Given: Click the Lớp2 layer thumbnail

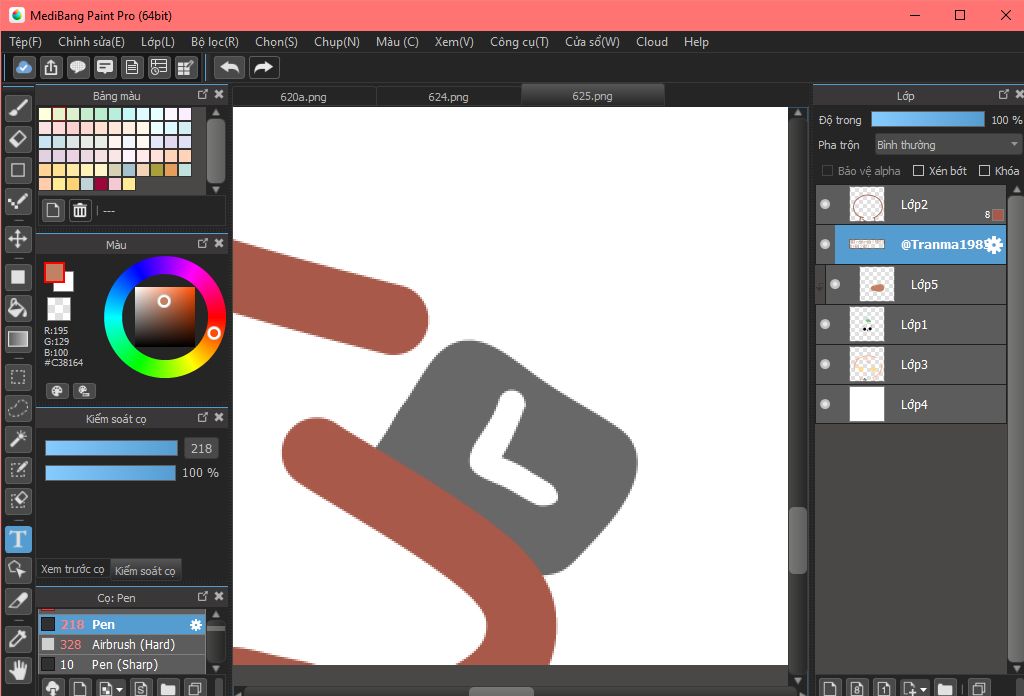Looking at the screenshot, I should [867, 204].
